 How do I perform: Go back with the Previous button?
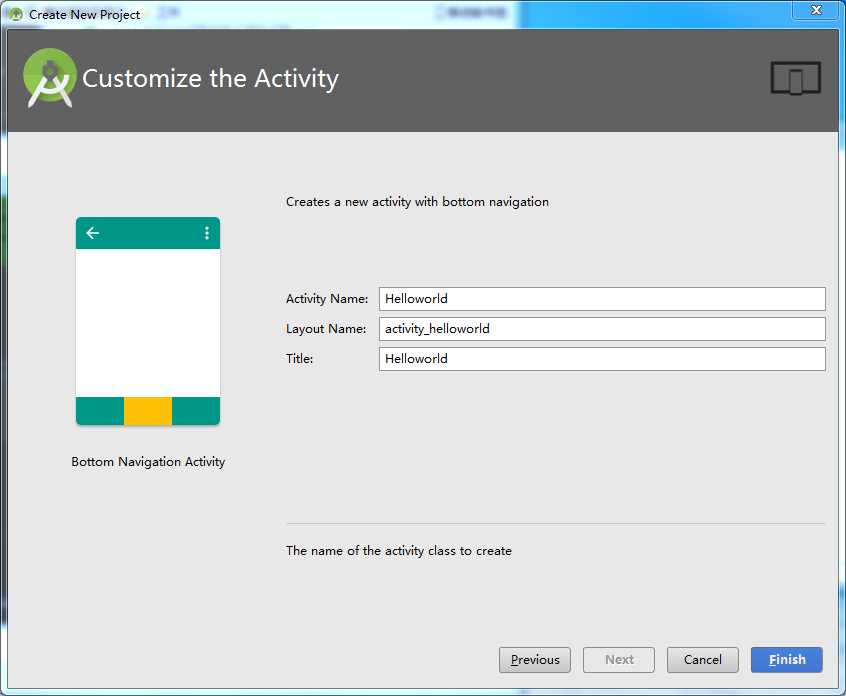coord(535,659)
